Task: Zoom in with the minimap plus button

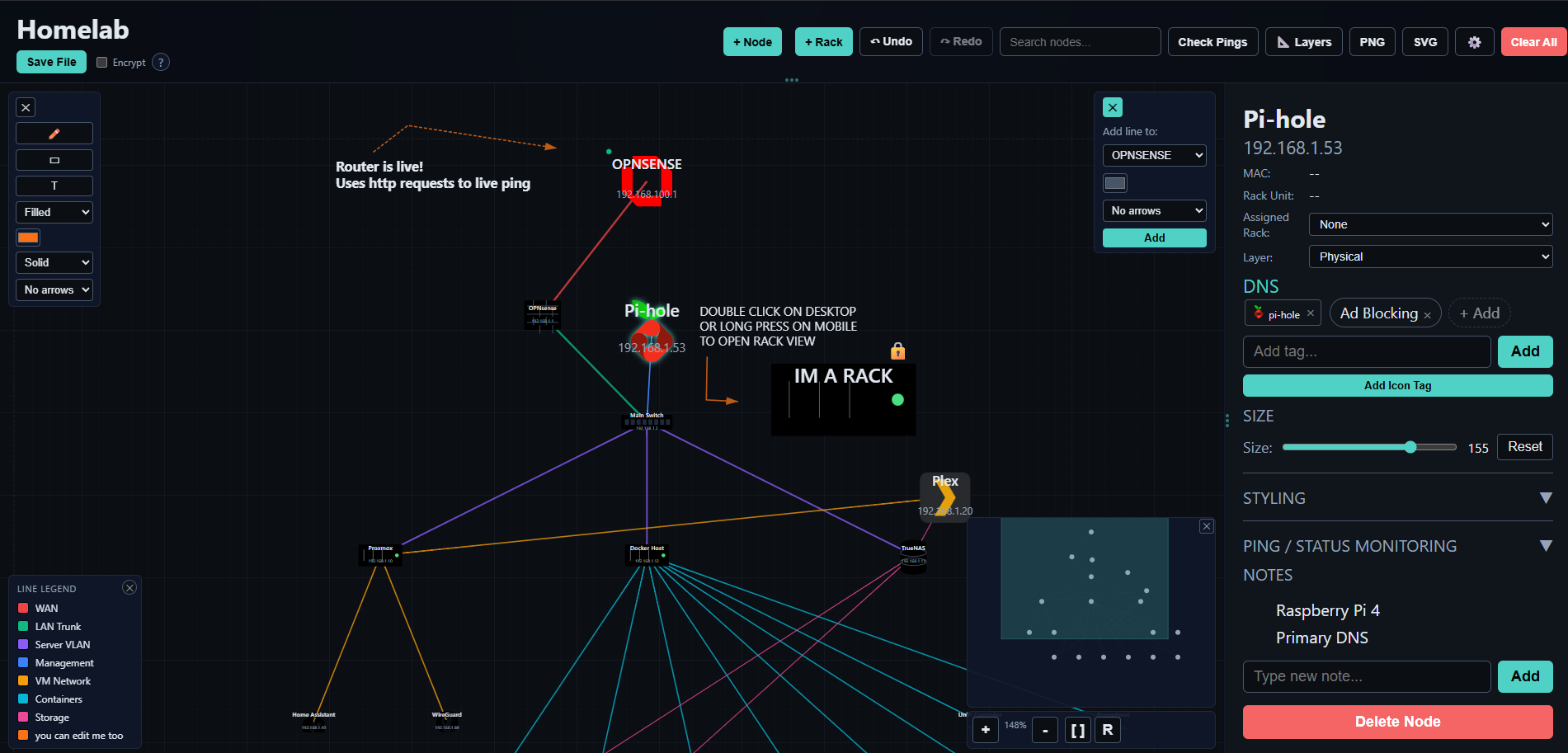Action: point(986,730)
